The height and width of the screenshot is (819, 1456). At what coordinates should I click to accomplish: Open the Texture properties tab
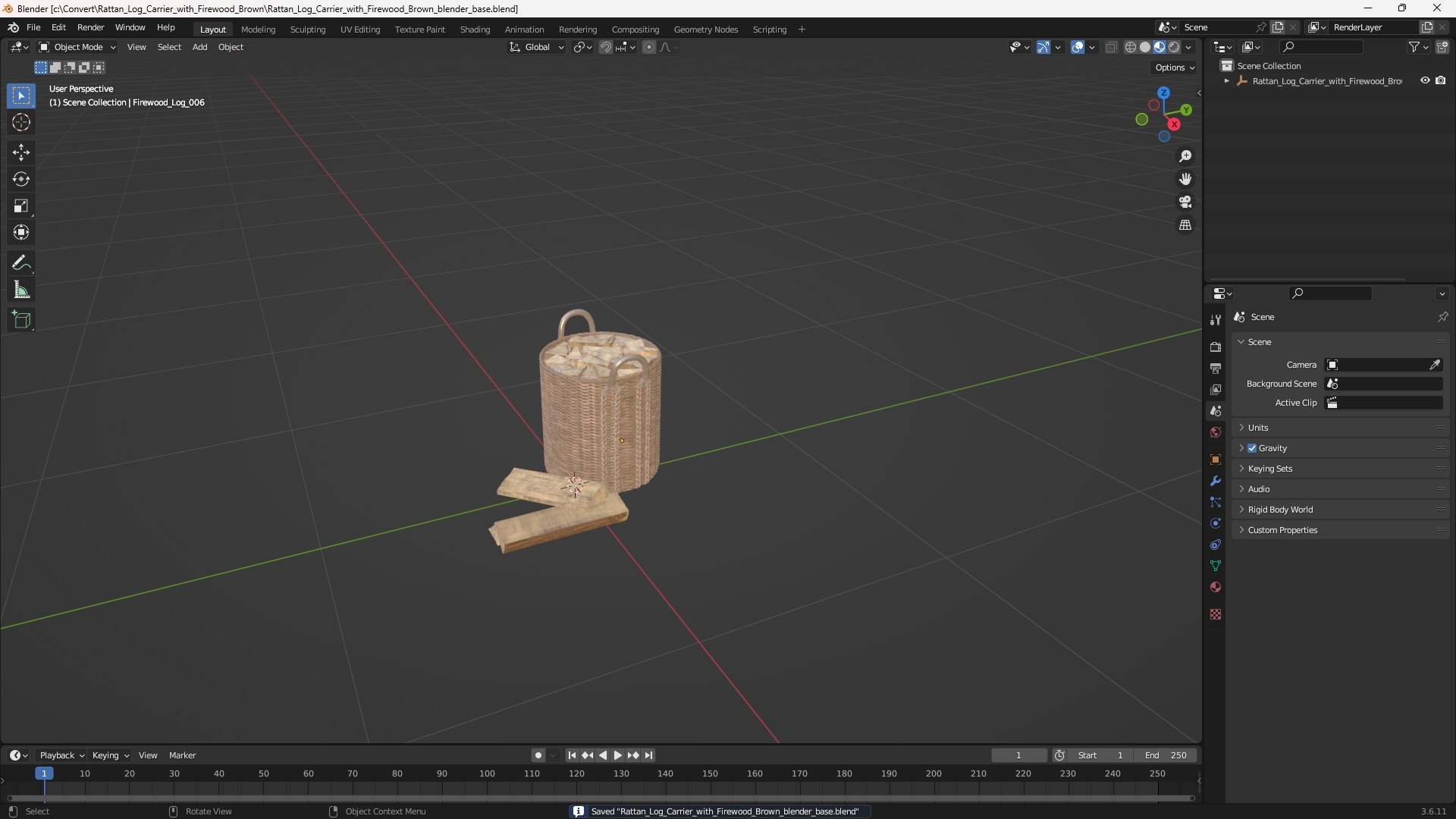(x=1216, y=614)
